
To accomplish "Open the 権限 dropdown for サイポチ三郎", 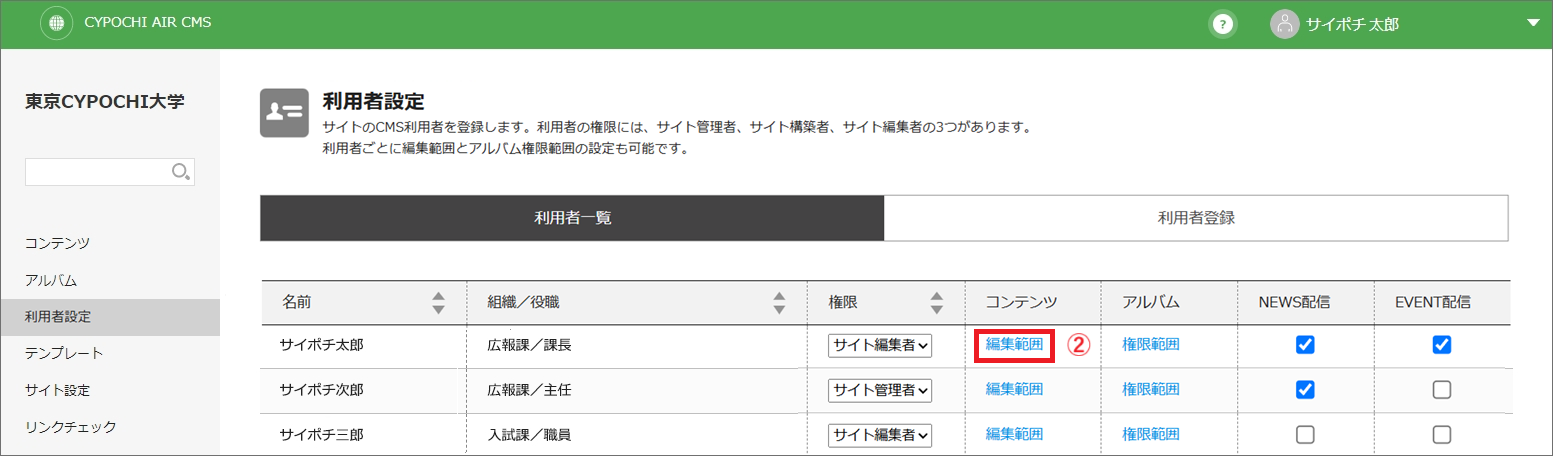I will coord(880,435).
